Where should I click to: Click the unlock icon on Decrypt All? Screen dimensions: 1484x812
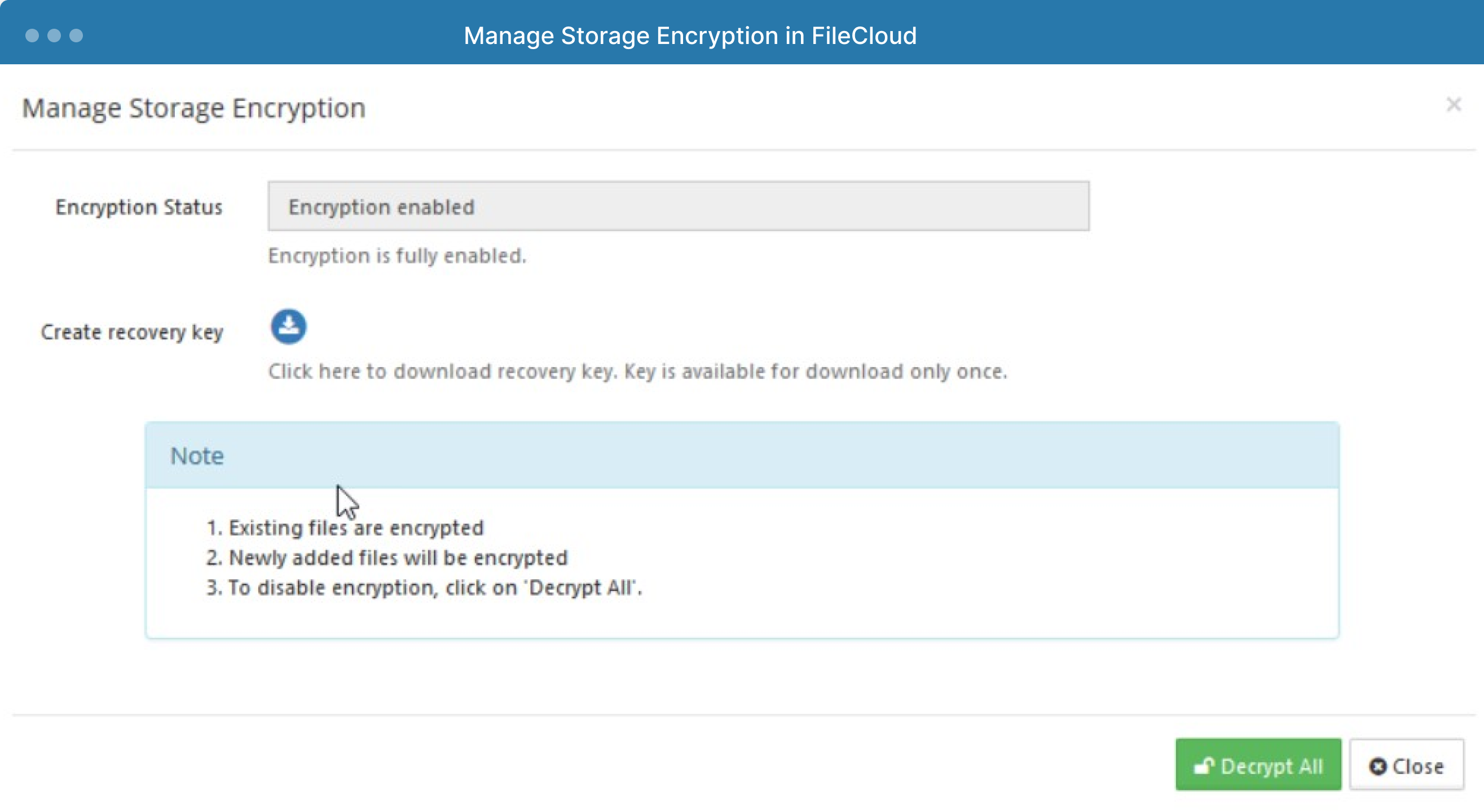click(x=1204, y=766)
